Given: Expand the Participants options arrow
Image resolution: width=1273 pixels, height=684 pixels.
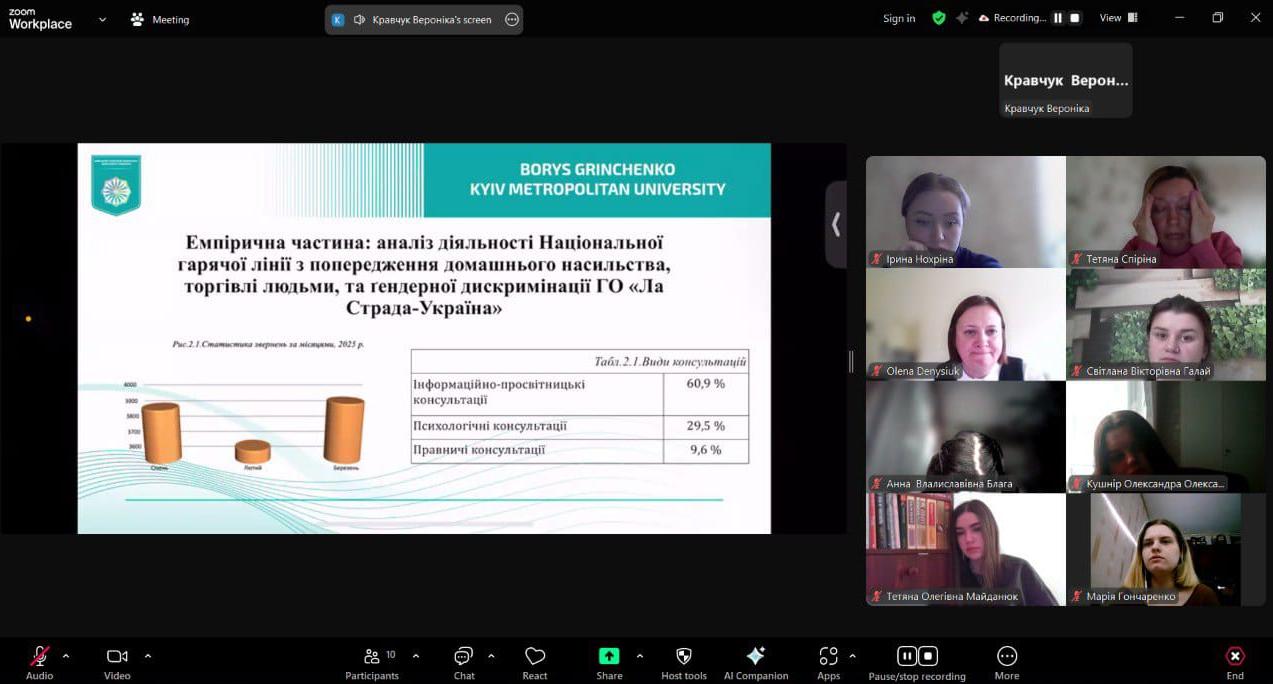Looking at the screenshot, I should [416, 656].
